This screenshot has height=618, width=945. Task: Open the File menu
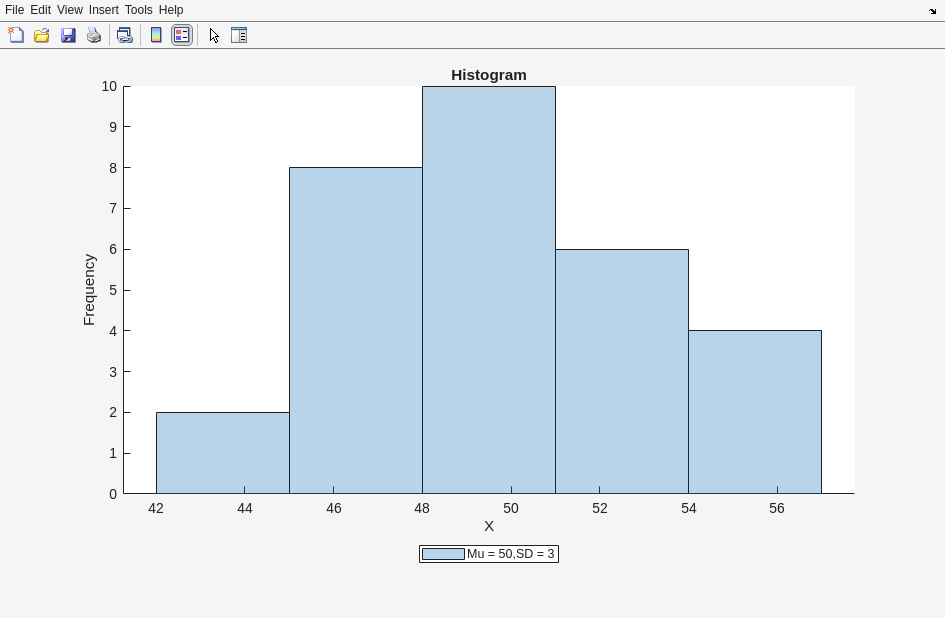point(15,10)
